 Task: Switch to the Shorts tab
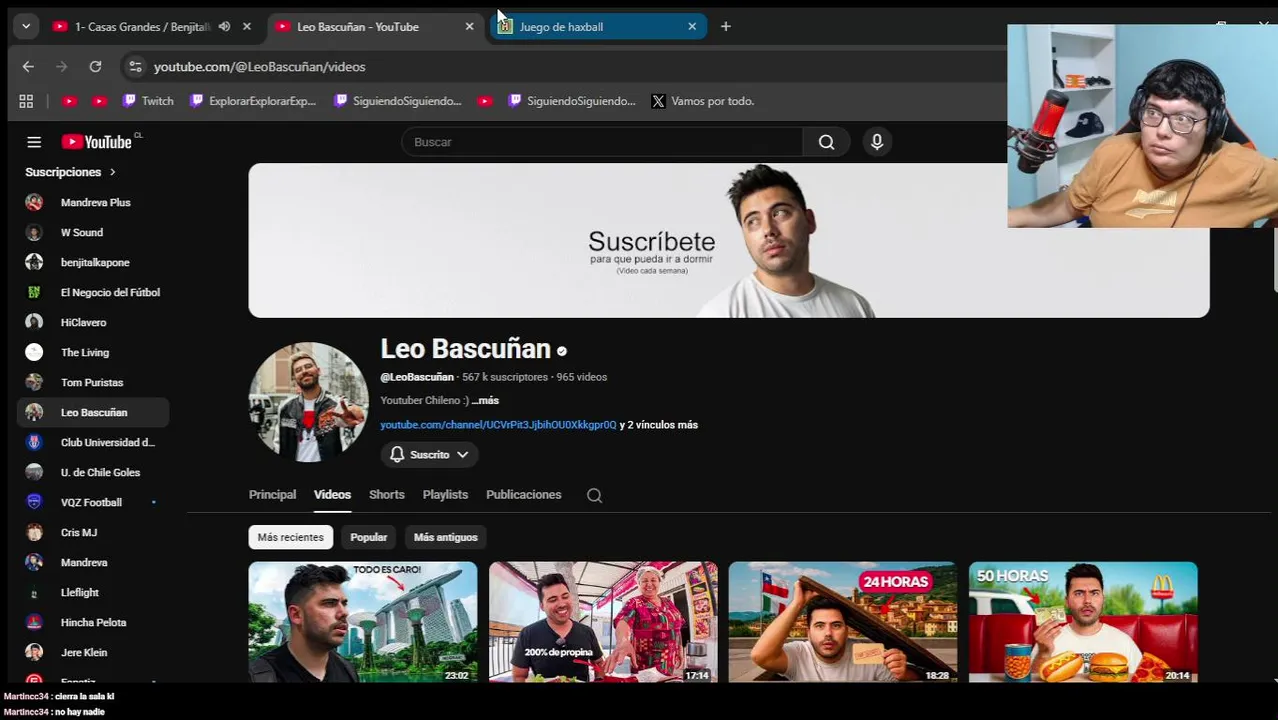[x=386, y=495]
